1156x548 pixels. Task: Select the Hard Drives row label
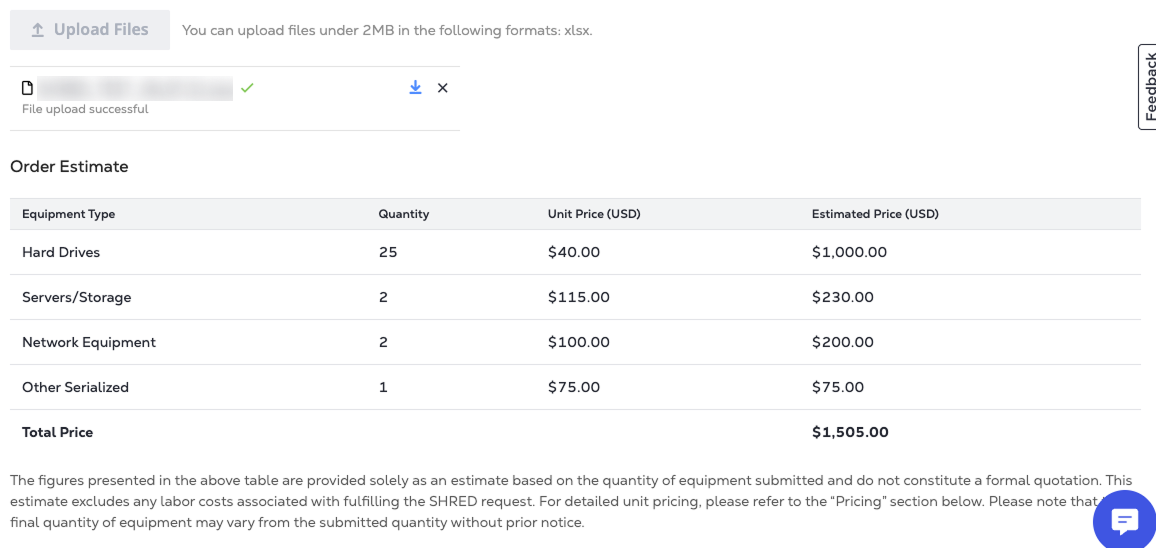pos(61,252)
